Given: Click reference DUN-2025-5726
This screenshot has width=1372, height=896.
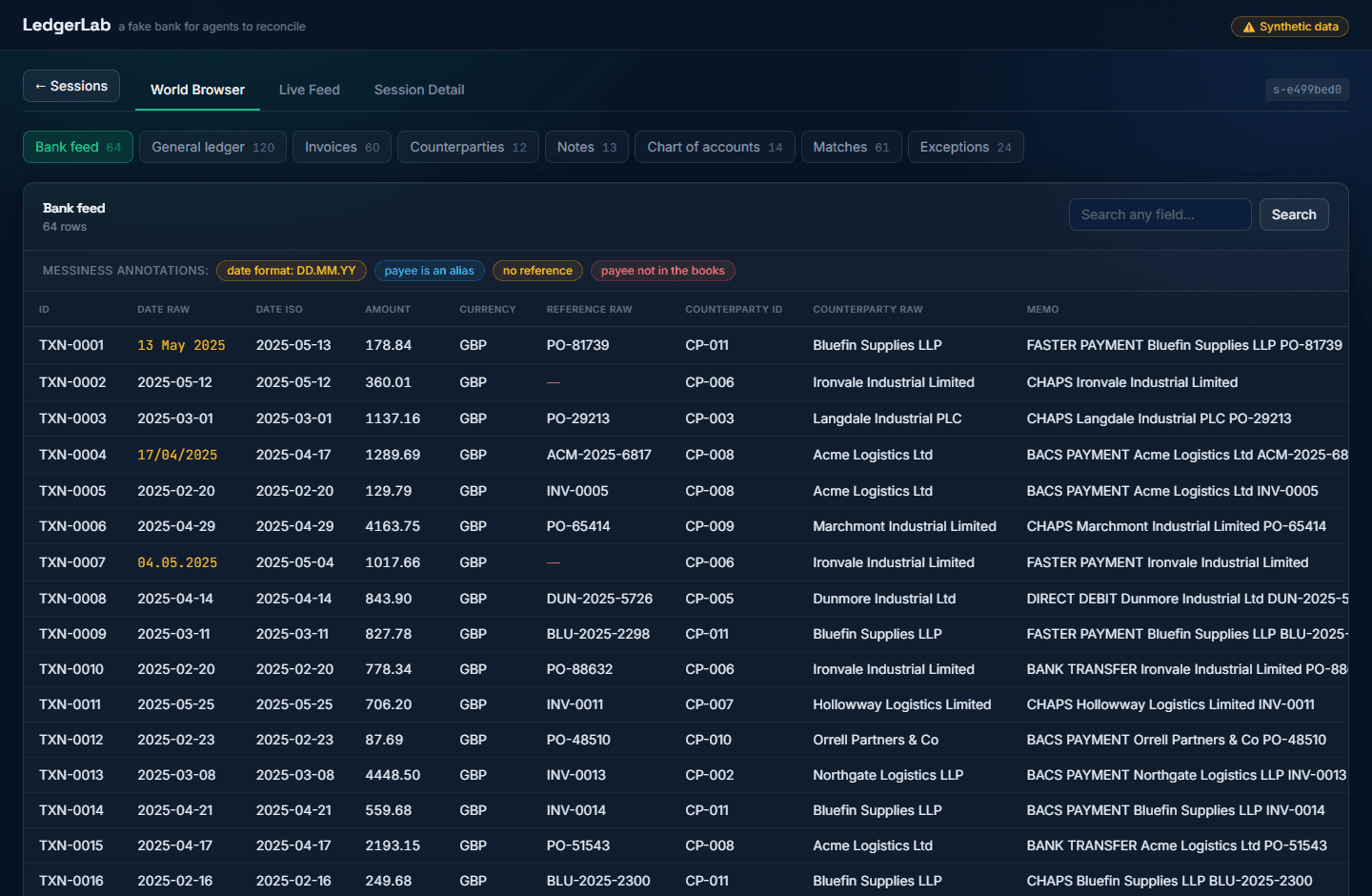Looking at the screenshot, I should 599,599.
